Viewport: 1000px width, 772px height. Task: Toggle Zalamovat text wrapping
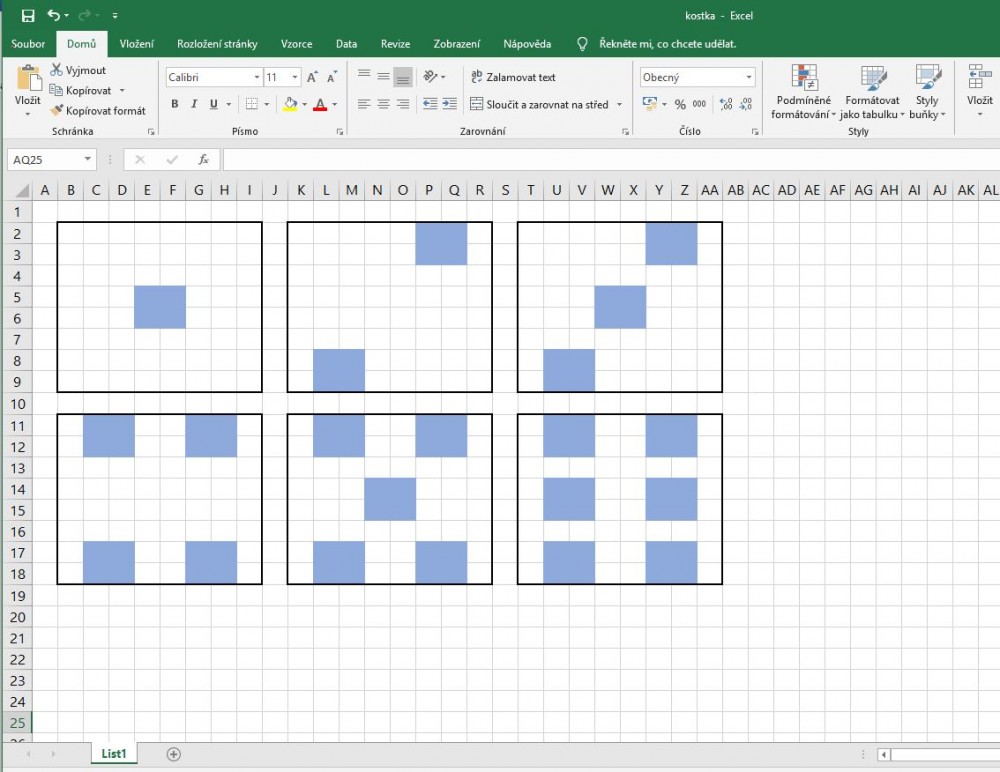[x=512, y=77]
